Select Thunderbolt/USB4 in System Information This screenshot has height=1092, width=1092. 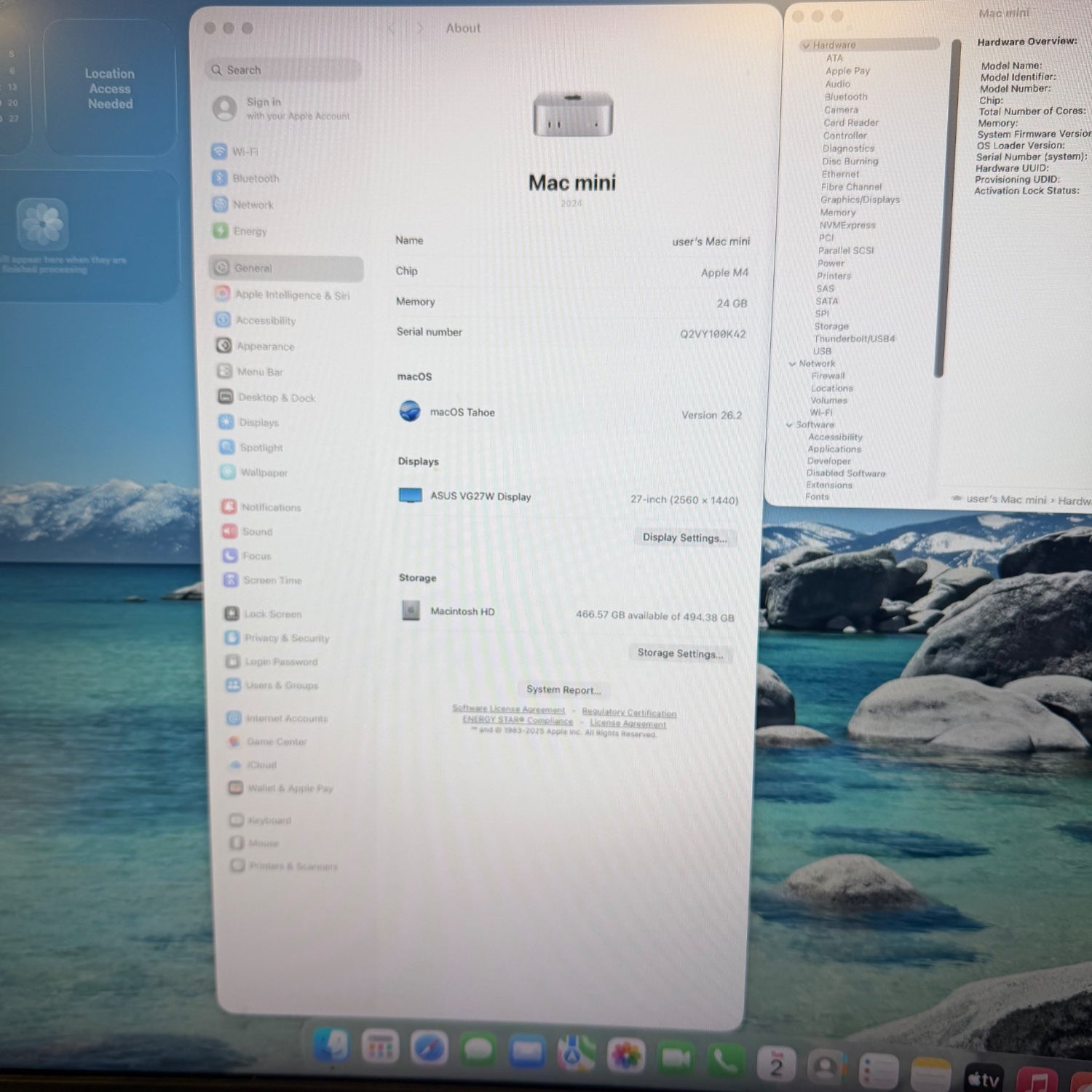click(854, 339)
